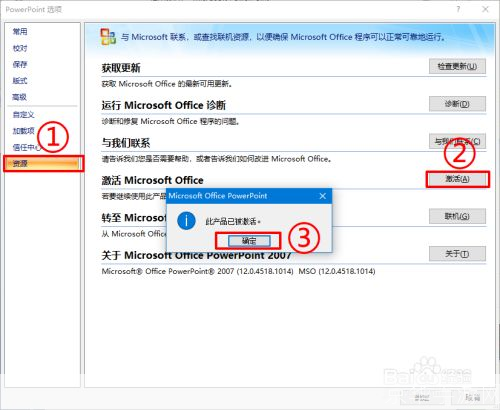Click the help question mark in title bar
The width and height of the screenshot is (500, 410).
pyautogui.click(x=458, y=9)
